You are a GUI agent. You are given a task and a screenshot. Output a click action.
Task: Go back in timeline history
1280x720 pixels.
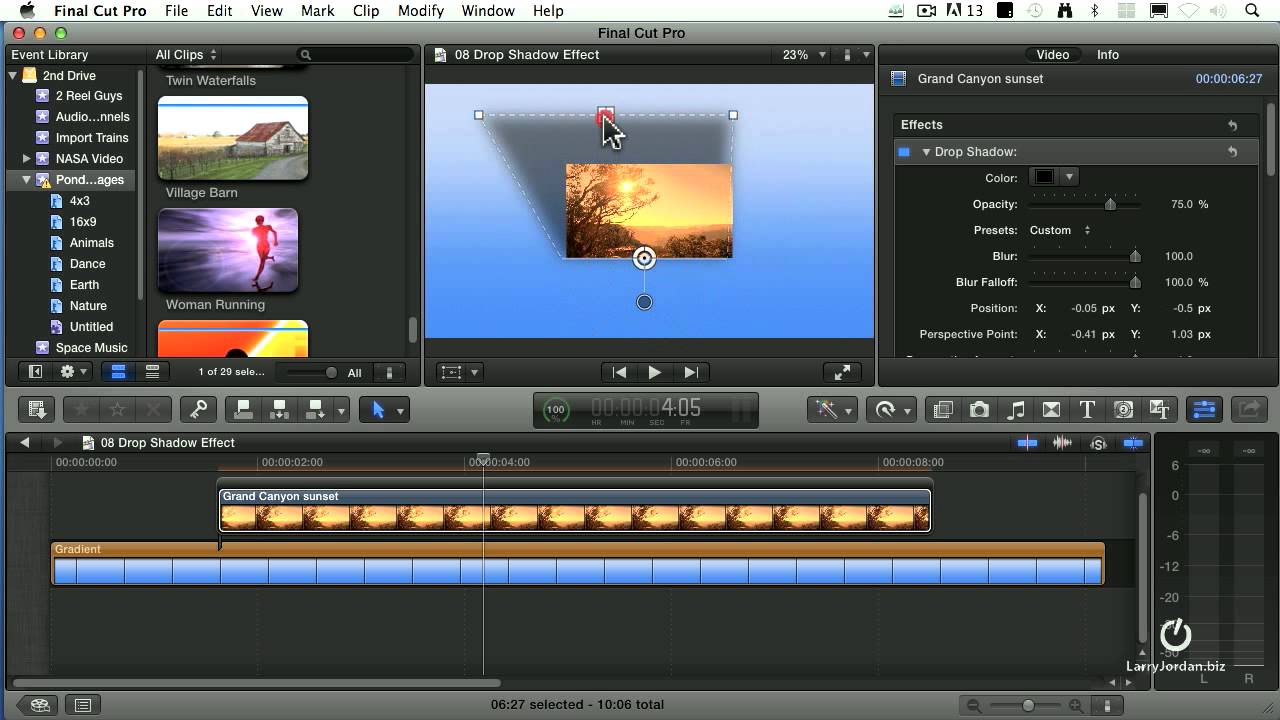[25, 443]
